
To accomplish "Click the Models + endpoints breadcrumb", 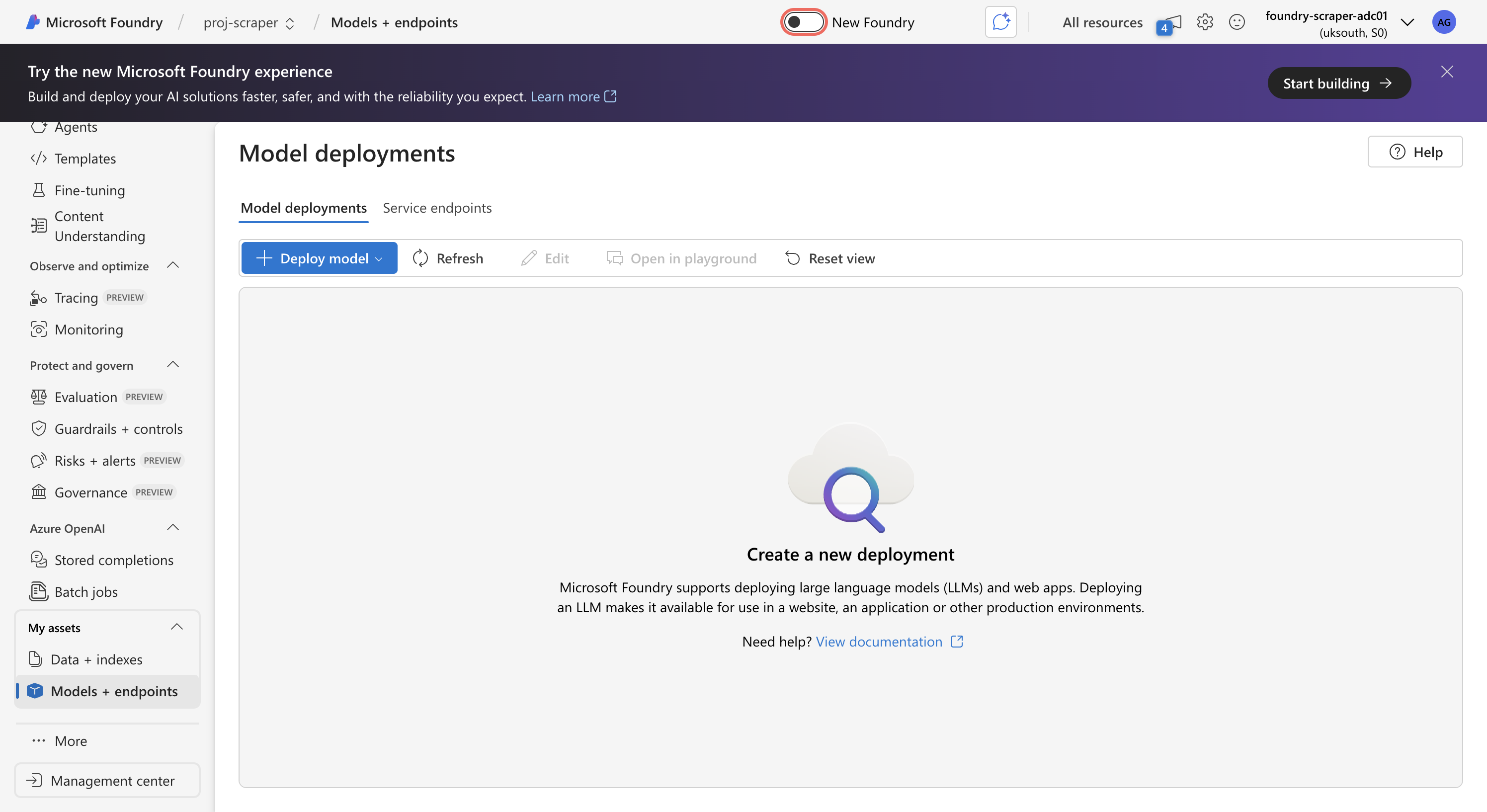I will click(x=394, y=22).
